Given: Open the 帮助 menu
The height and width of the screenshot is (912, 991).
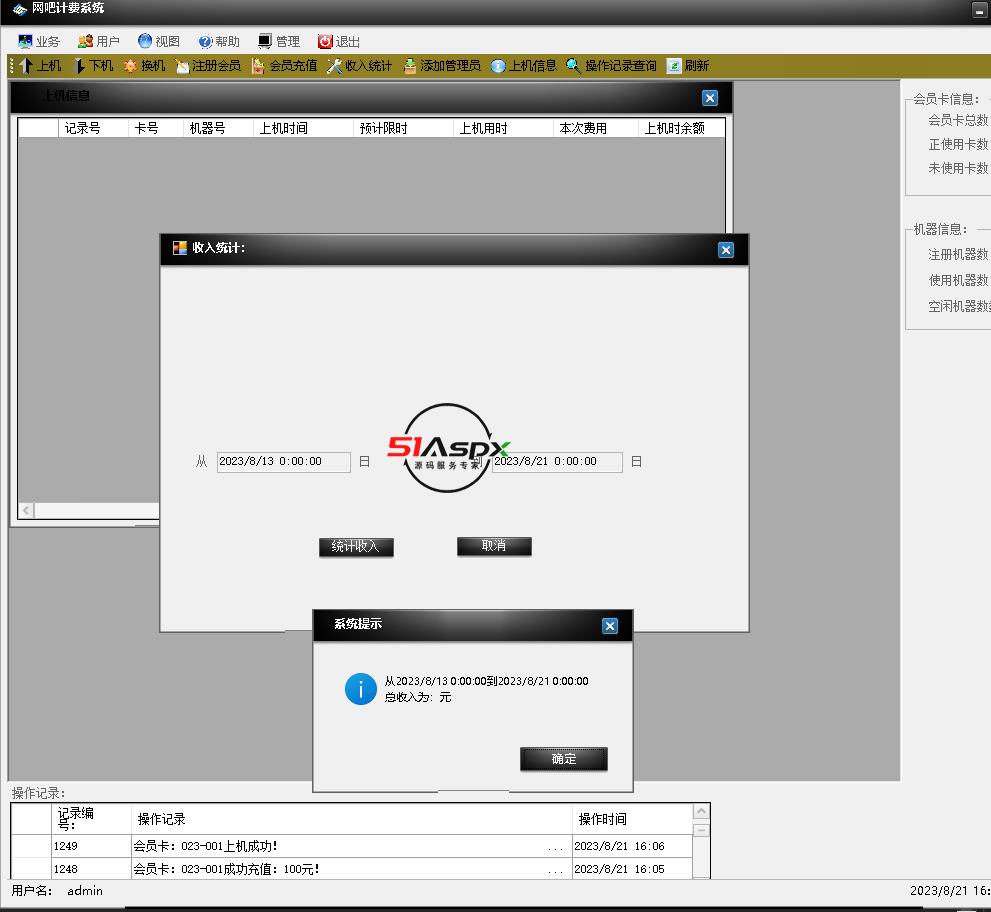Looking at the screenshot, I should 219,42.
